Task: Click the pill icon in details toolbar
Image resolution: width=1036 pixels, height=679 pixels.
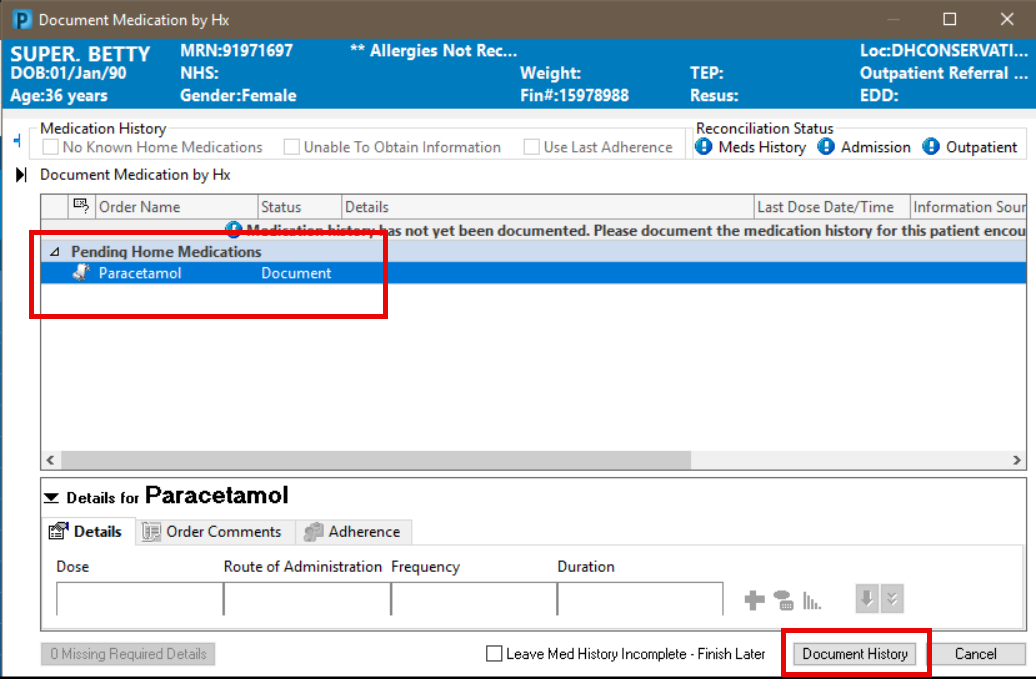Action: pos(783,600)
